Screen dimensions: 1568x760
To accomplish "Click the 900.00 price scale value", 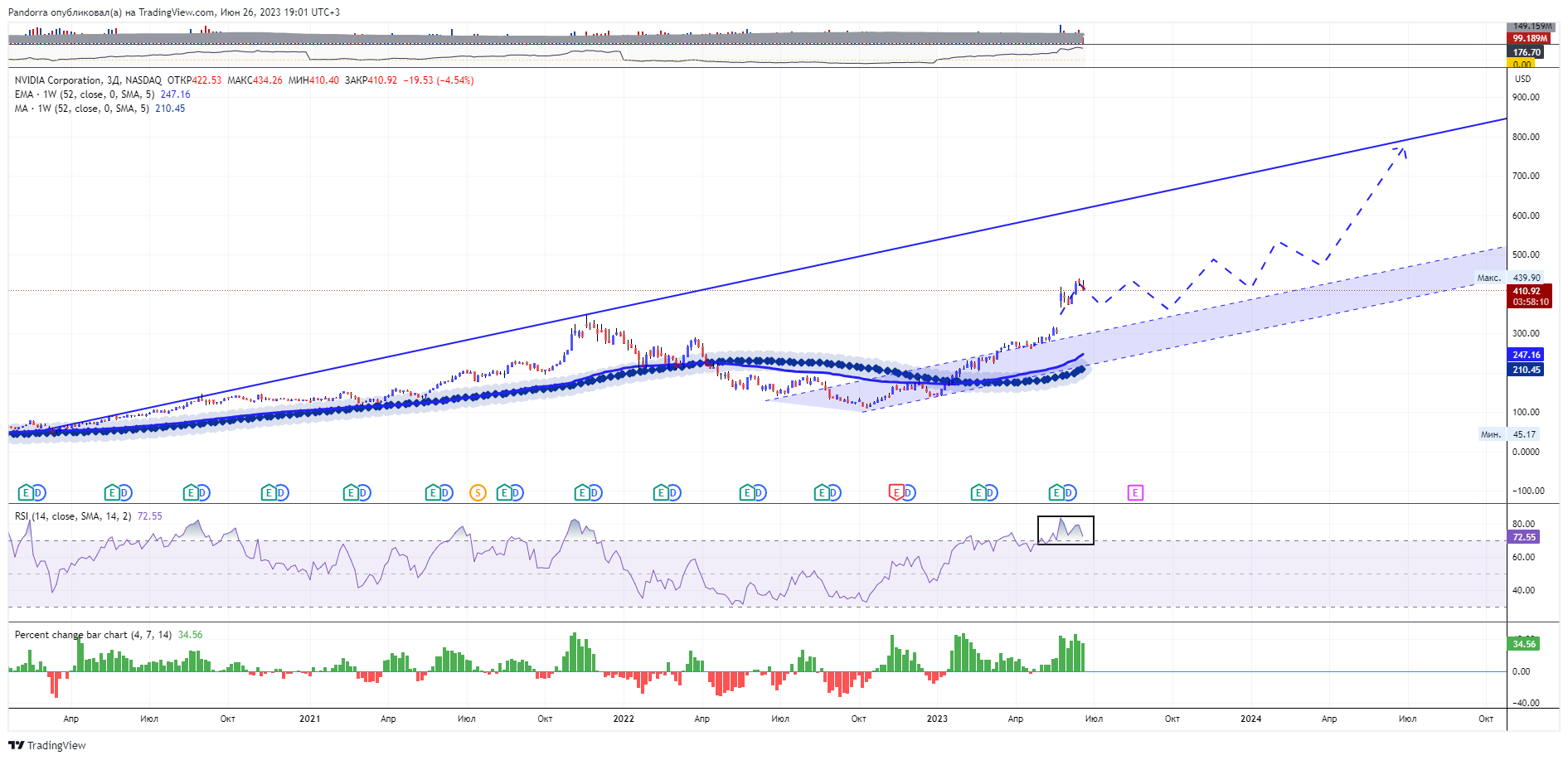I will click(x=1526, y=97).
